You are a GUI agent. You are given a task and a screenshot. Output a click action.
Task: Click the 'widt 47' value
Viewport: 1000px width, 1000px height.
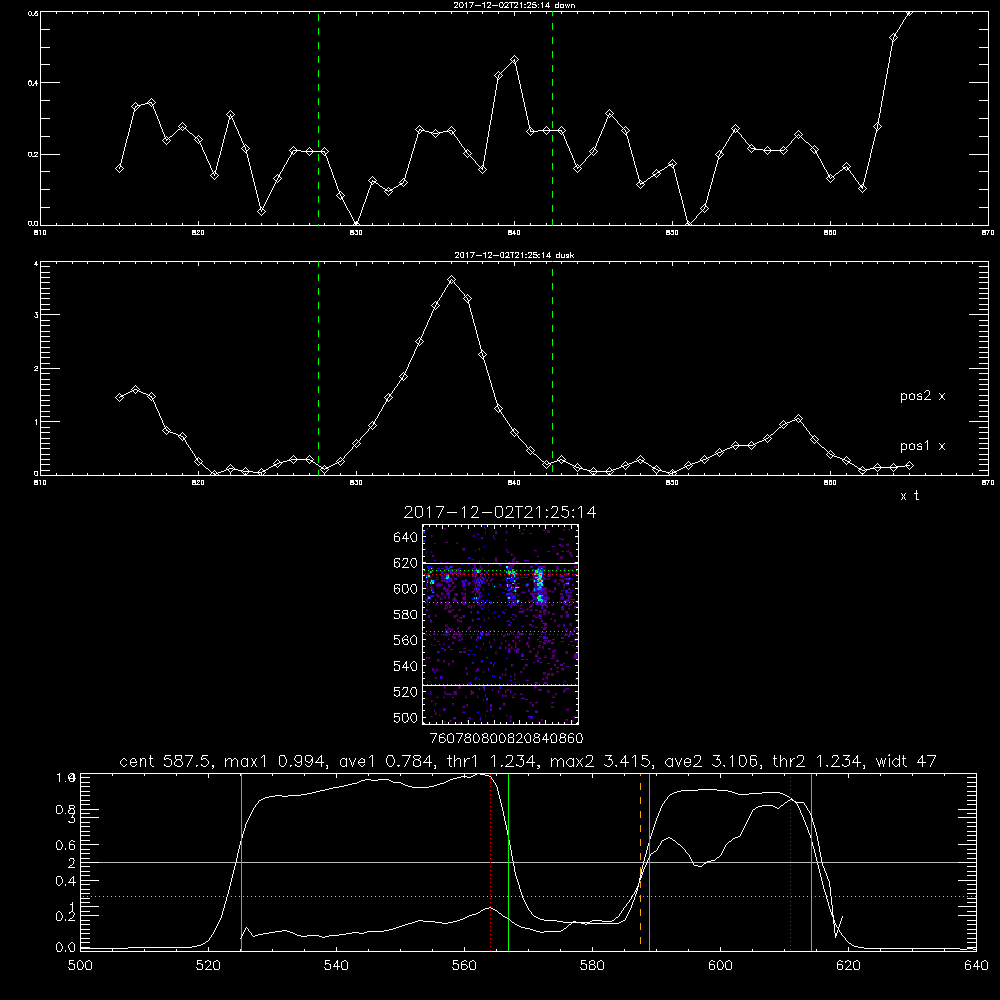[906, 761]
